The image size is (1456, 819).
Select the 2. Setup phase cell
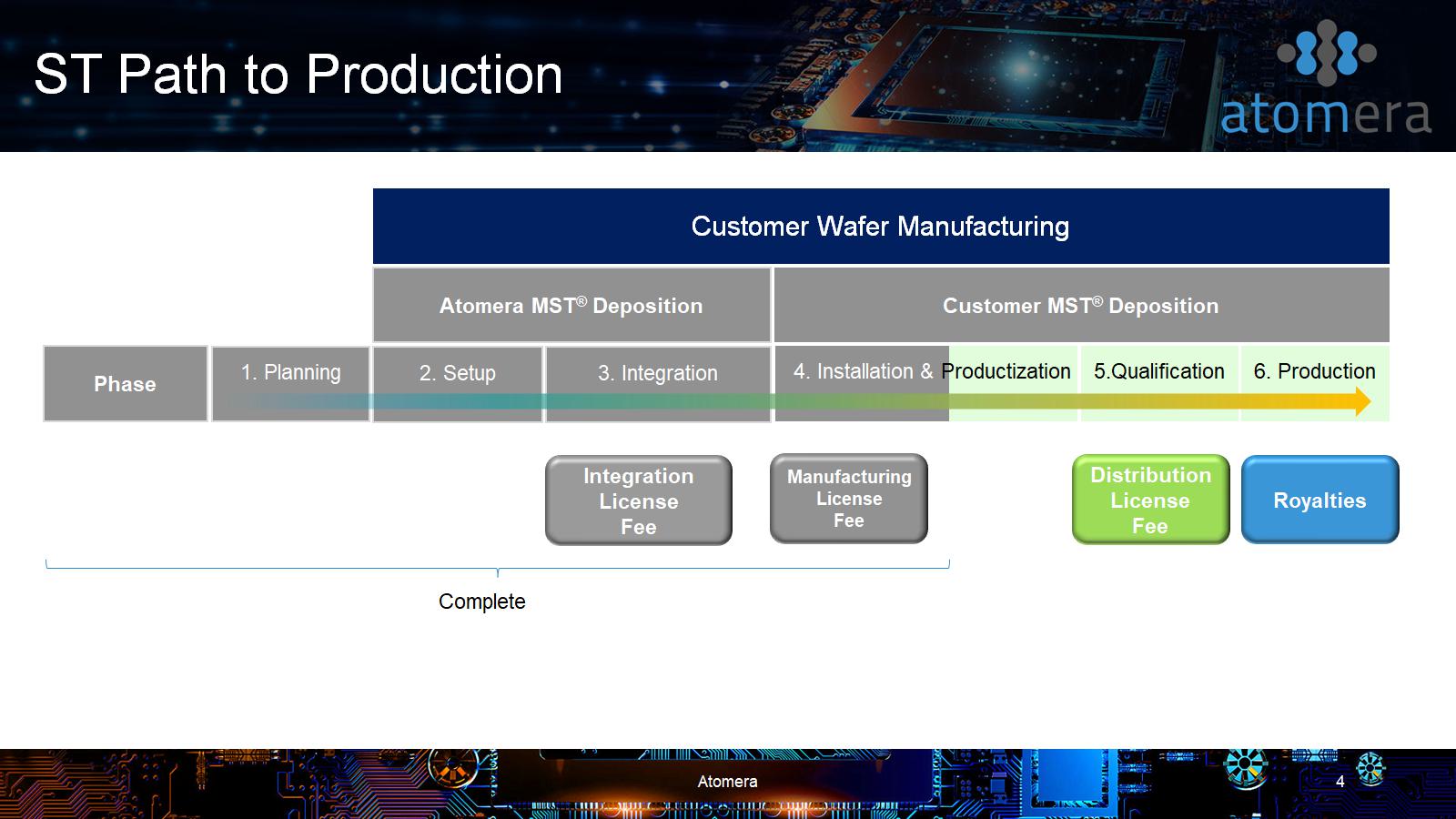(x=457, y=373)
